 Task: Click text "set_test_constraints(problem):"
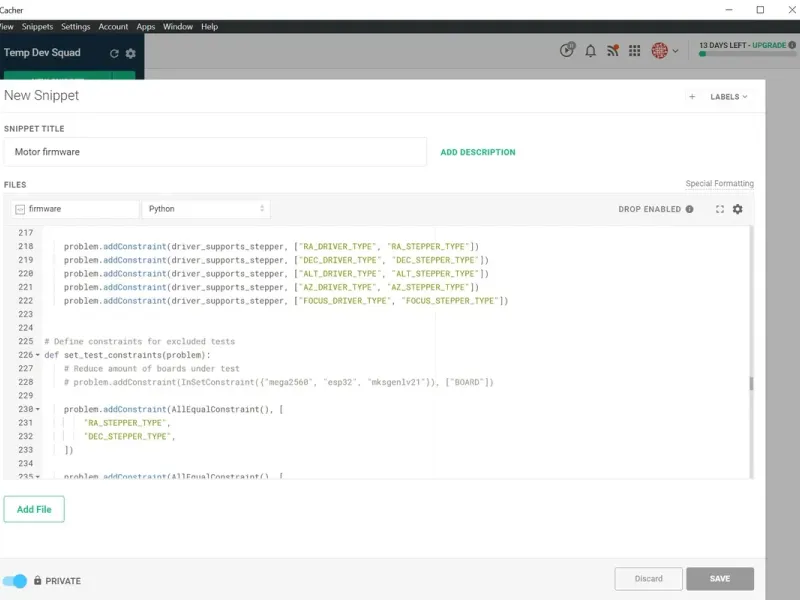pyautogui.click(x=137, y=355)
